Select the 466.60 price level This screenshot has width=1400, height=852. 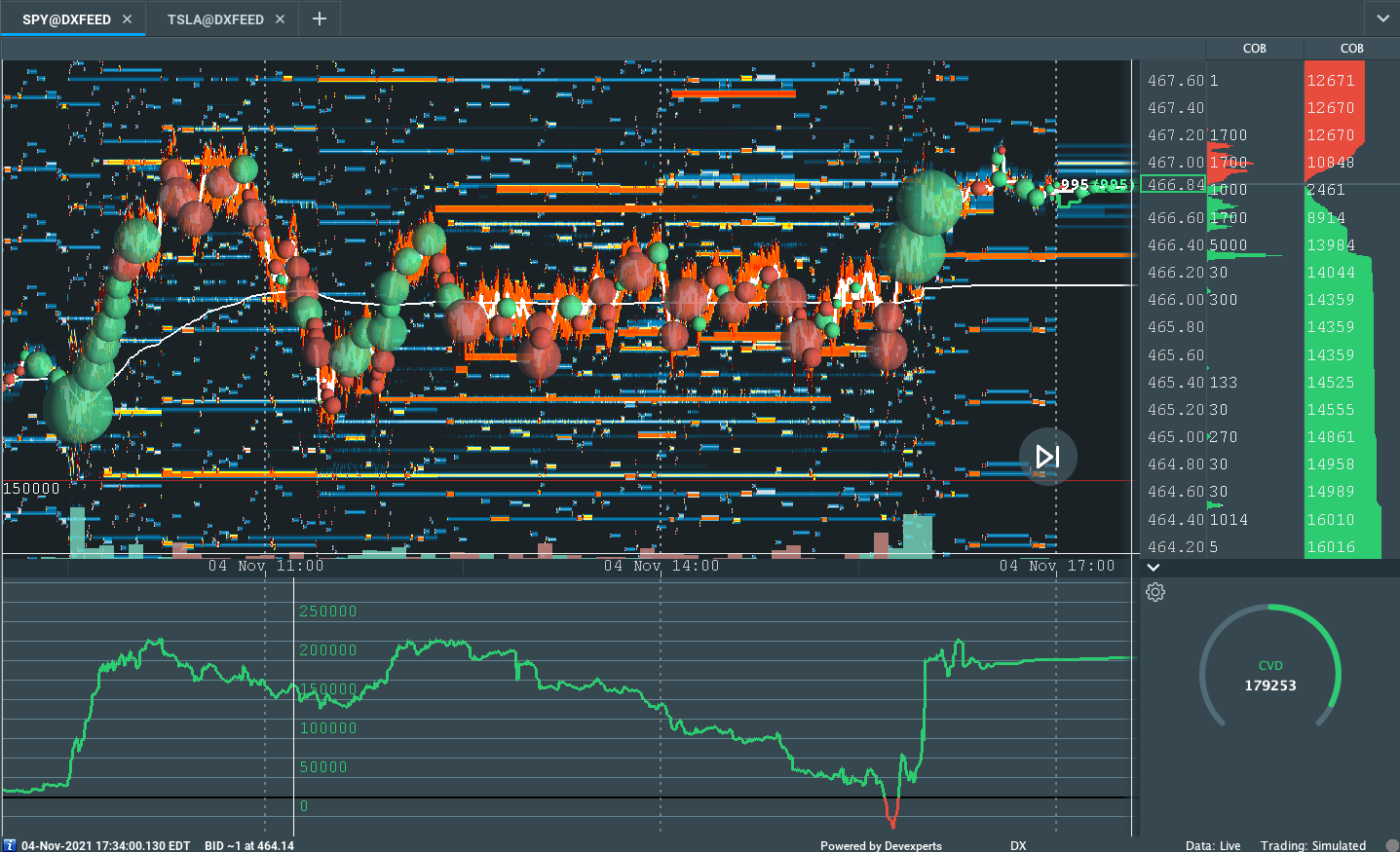click(x=1175, y=218)
